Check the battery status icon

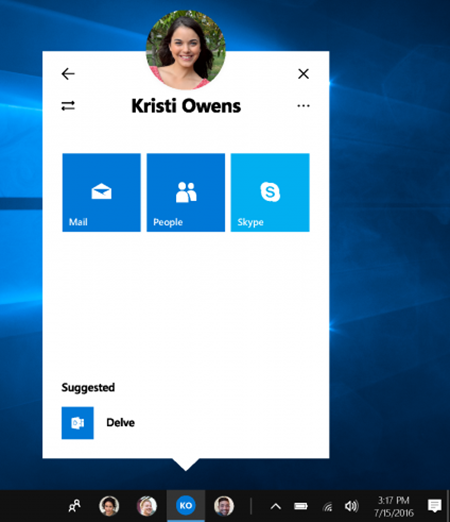click(301, 506)
